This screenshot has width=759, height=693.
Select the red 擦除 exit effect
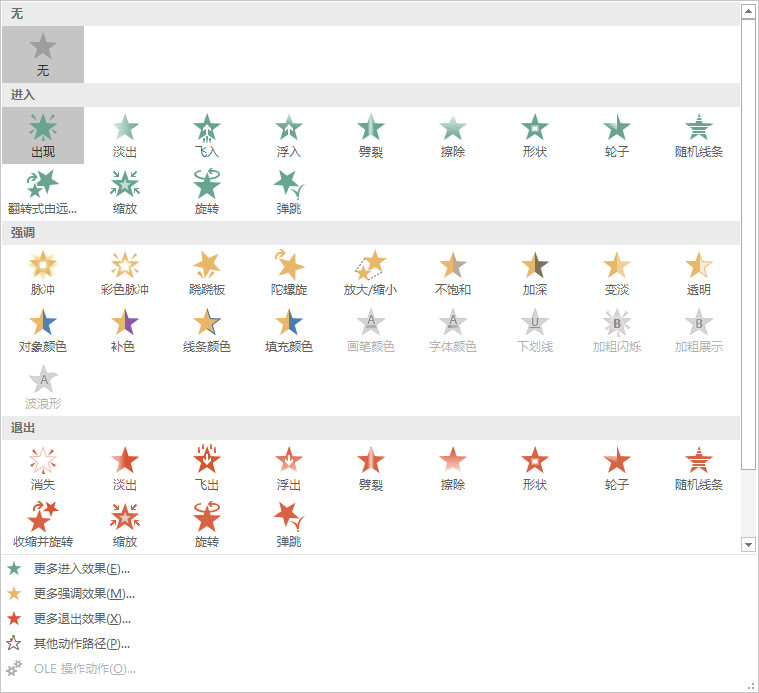pos(453,468)
